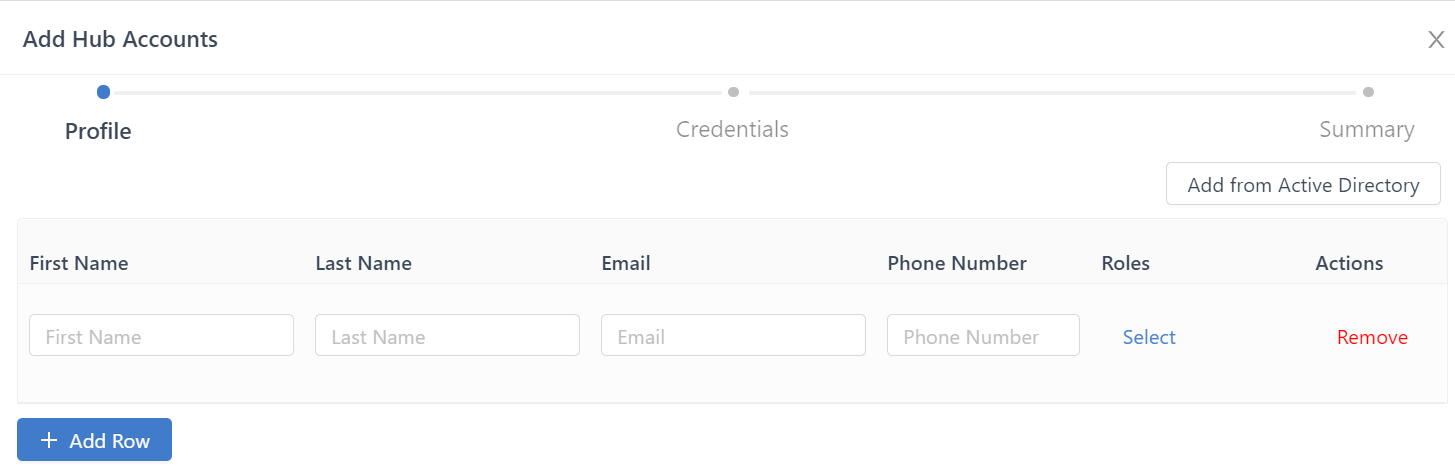The image size is (1455, 474).
Task: Click the Roles column header
Action: coord(1125,264)
